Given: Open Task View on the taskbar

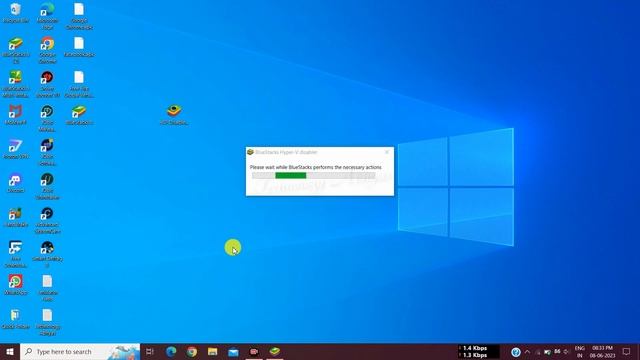Looking at the screenshot, I should 150,351.
